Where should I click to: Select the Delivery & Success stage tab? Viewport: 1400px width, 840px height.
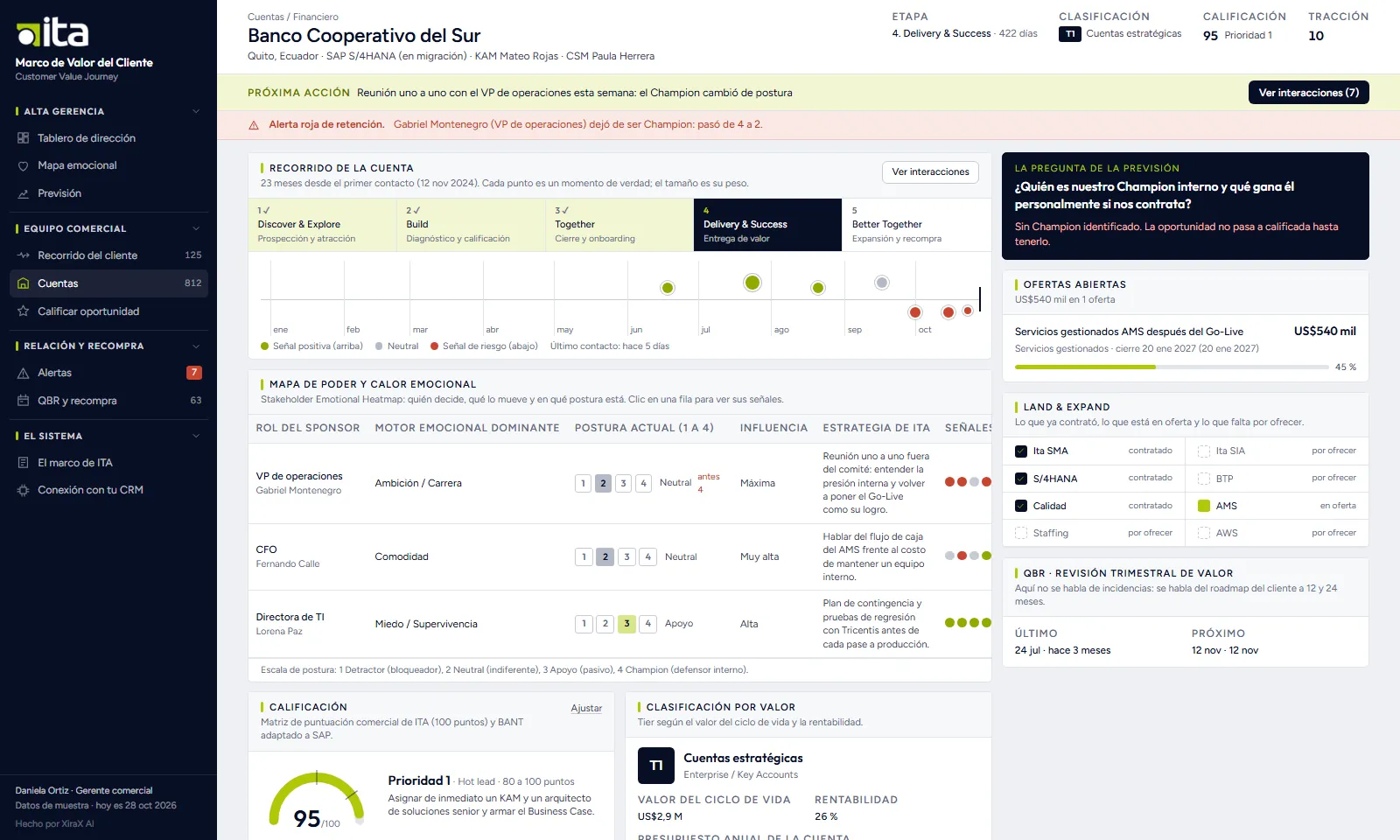tap(767, 225)
